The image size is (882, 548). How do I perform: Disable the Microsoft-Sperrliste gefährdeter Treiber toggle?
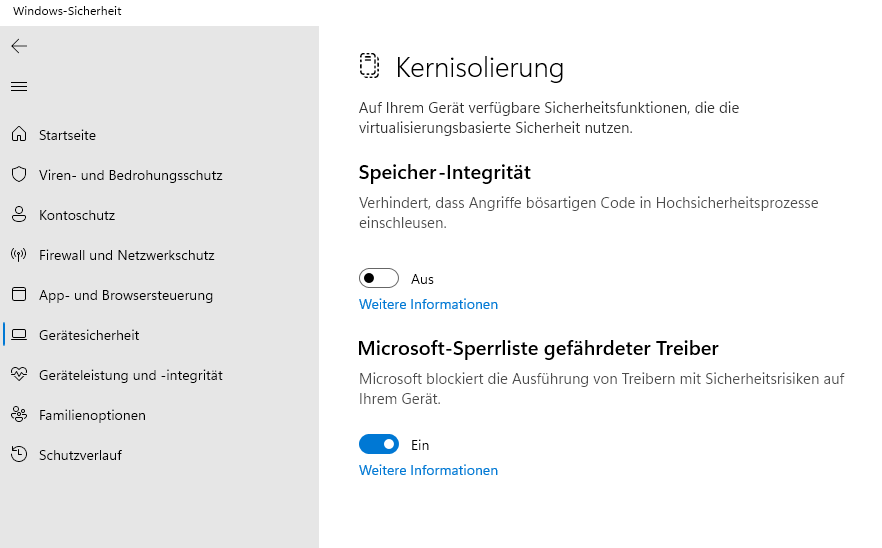(379, 444)
